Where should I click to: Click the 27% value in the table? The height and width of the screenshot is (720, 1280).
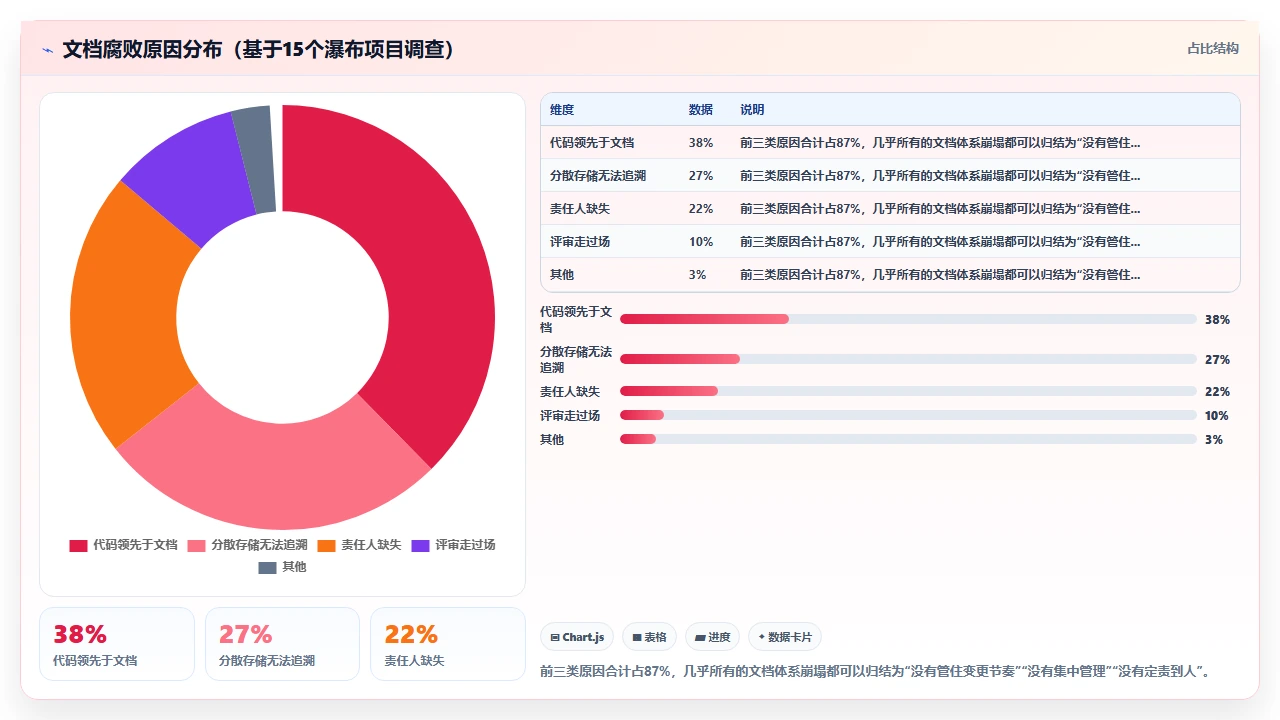pyautogui.click(x=701, y=176)
